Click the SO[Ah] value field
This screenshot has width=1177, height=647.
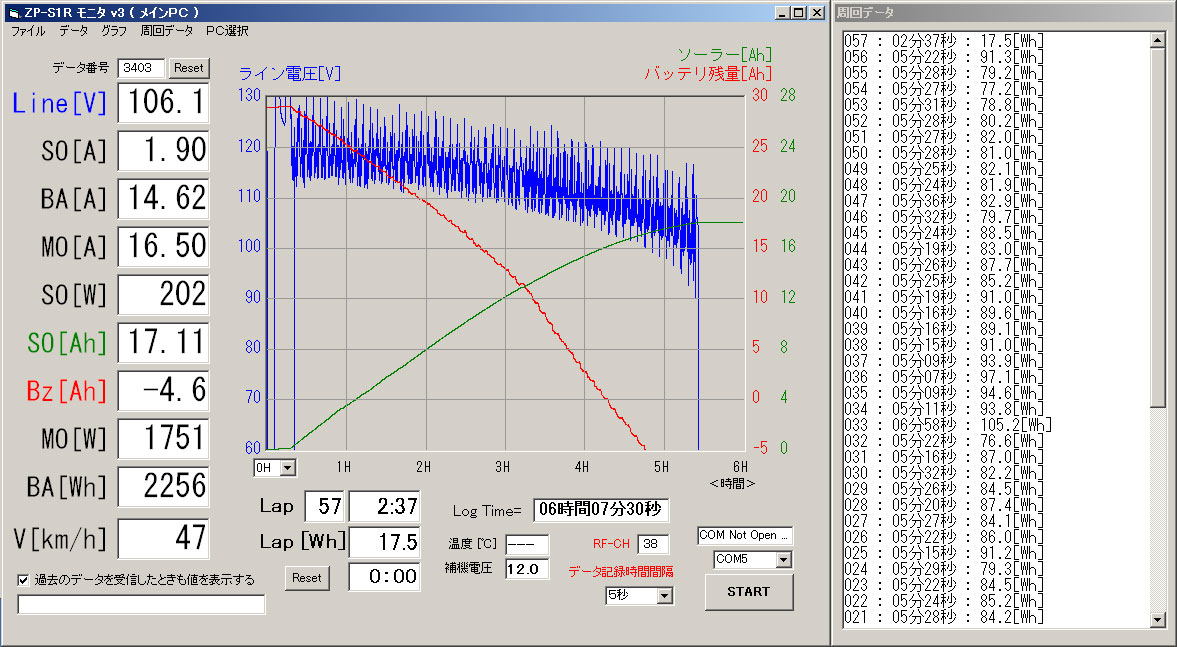pyautogui.click(x=163, y=342)
